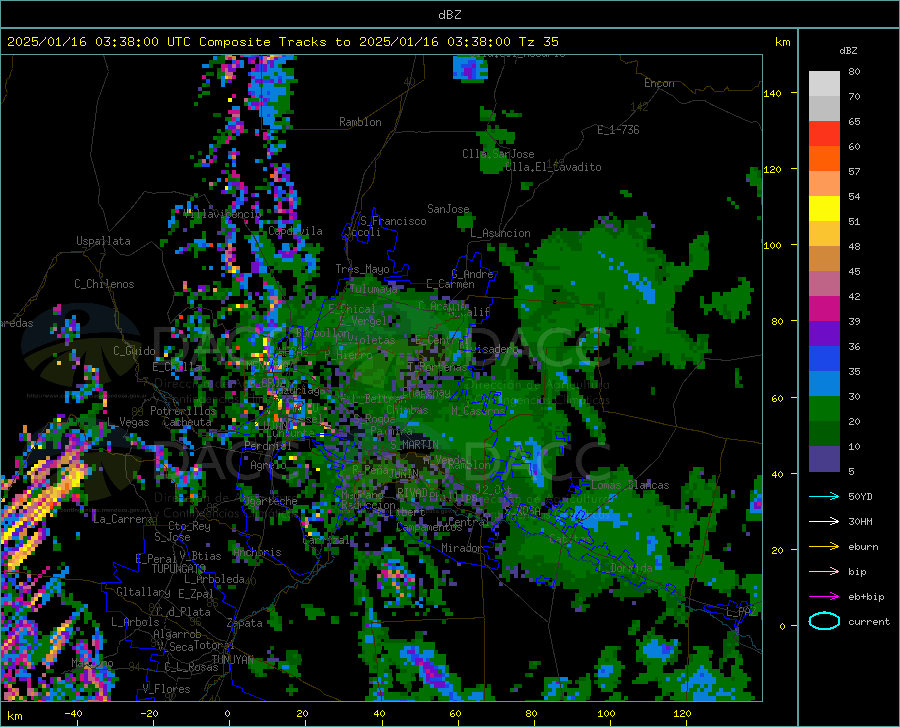Click the 'dBZ' title in top header bar
The height and width of the screenshot is (727, 900).
[x=449, y=15]
